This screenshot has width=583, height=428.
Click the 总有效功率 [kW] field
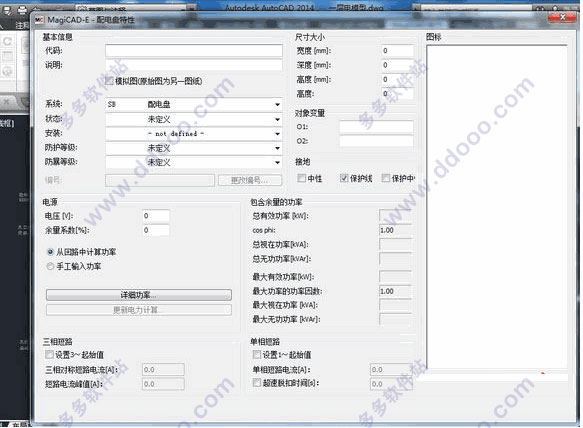396,216
